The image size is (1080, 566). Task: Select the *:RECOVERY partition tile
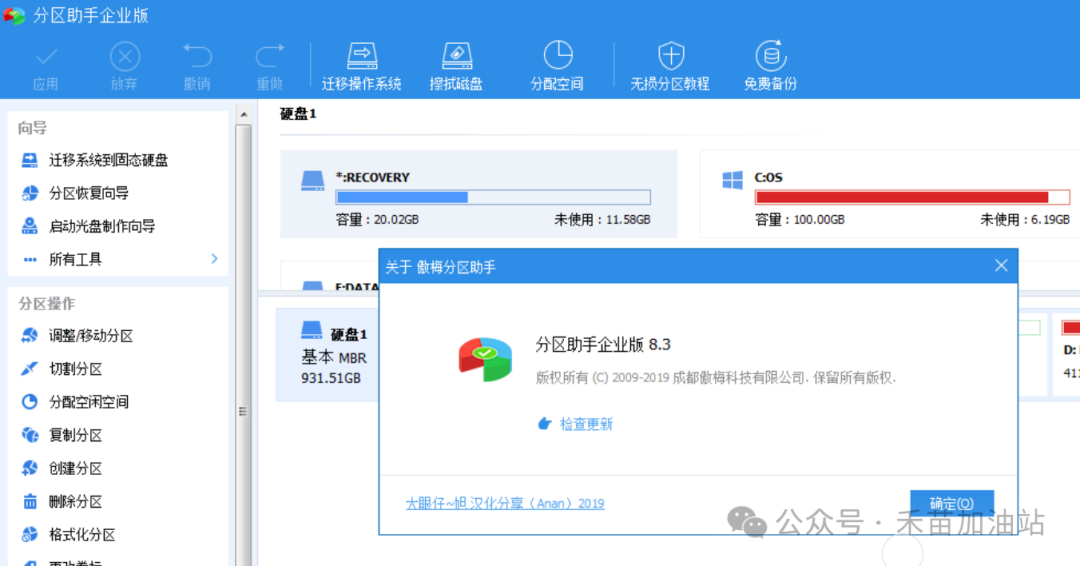[x=478, y=194]
